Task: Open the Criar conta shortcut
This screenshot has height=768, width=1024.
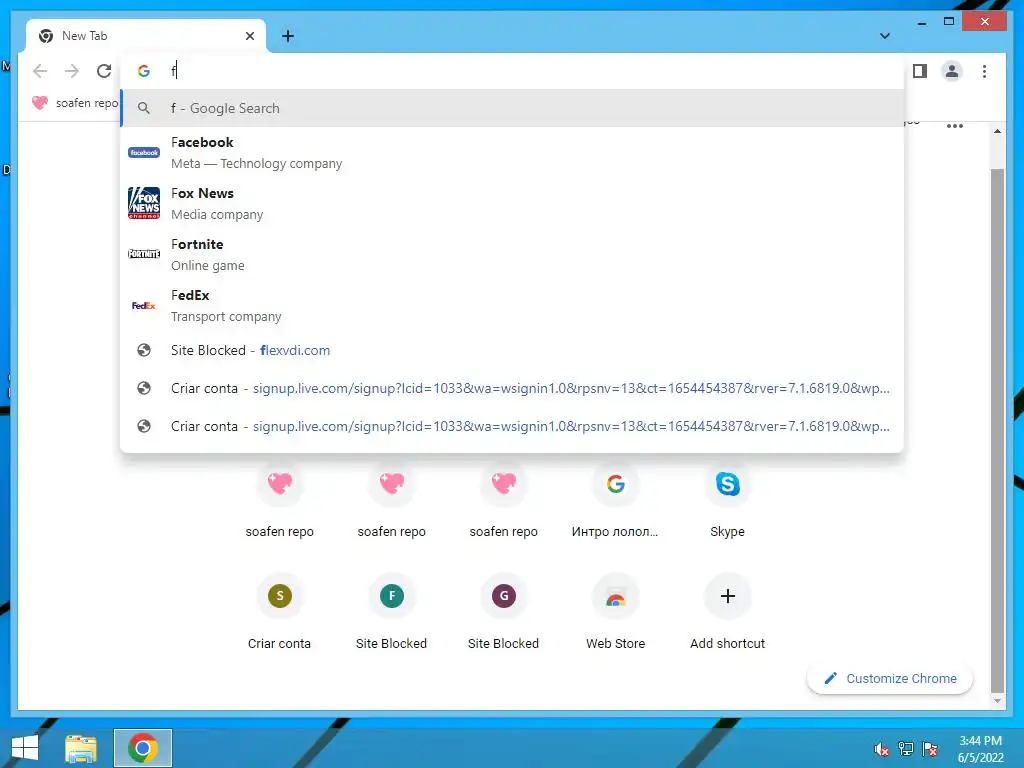Action: [280, 613]
